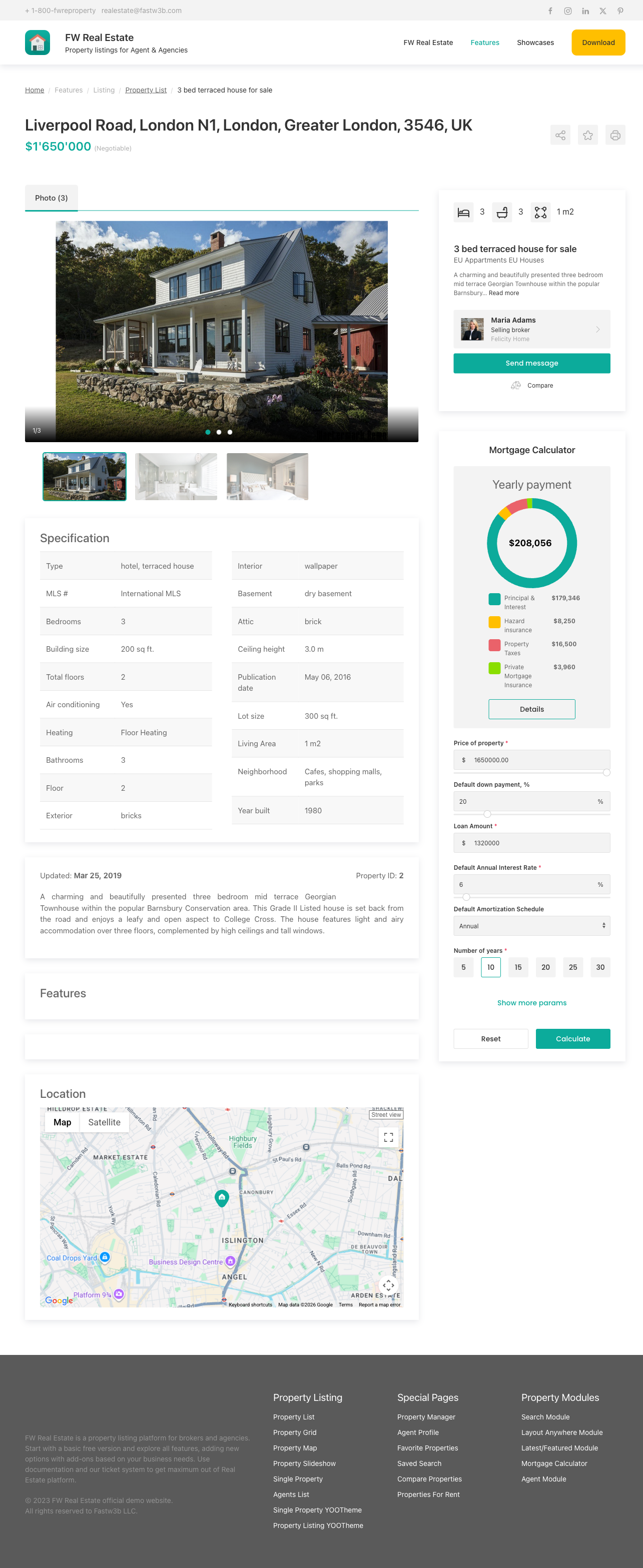Click Send message button
Screen dimensions: 643x1568
(531, 364)
